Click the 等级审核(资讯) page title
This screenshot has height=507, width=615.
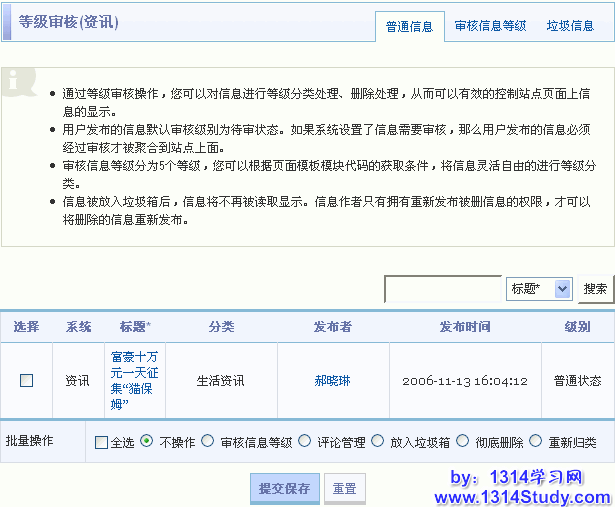pos(69,22)
